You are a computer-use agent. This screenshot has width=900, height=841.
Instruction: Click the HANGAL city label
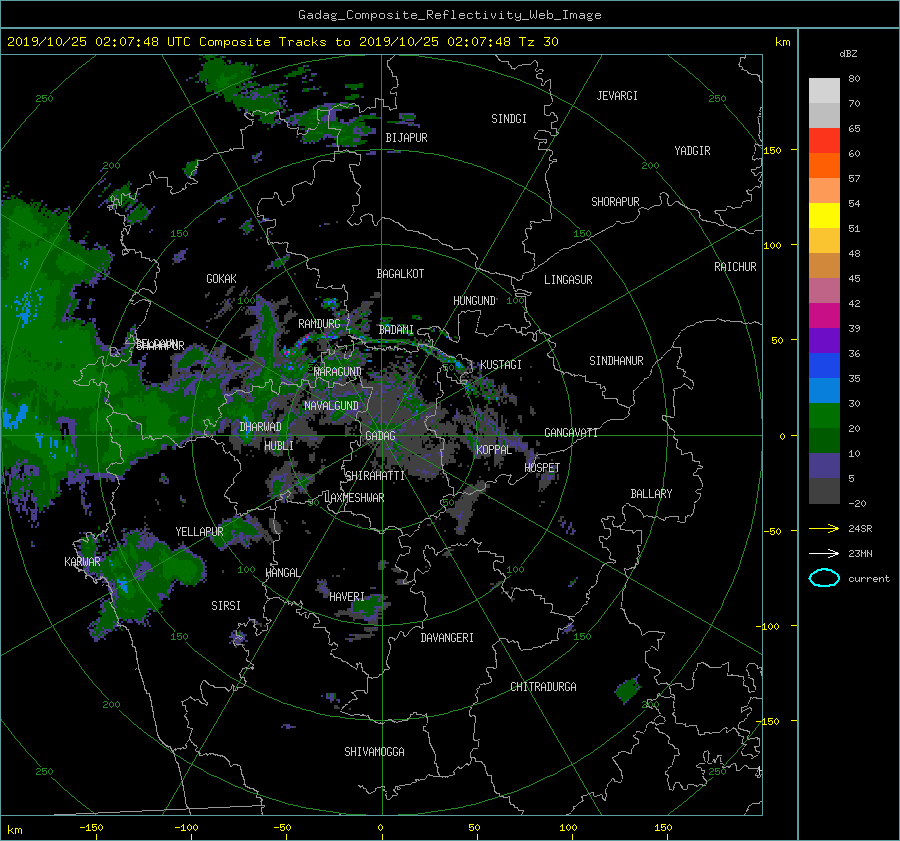click(x=282, y=573)
